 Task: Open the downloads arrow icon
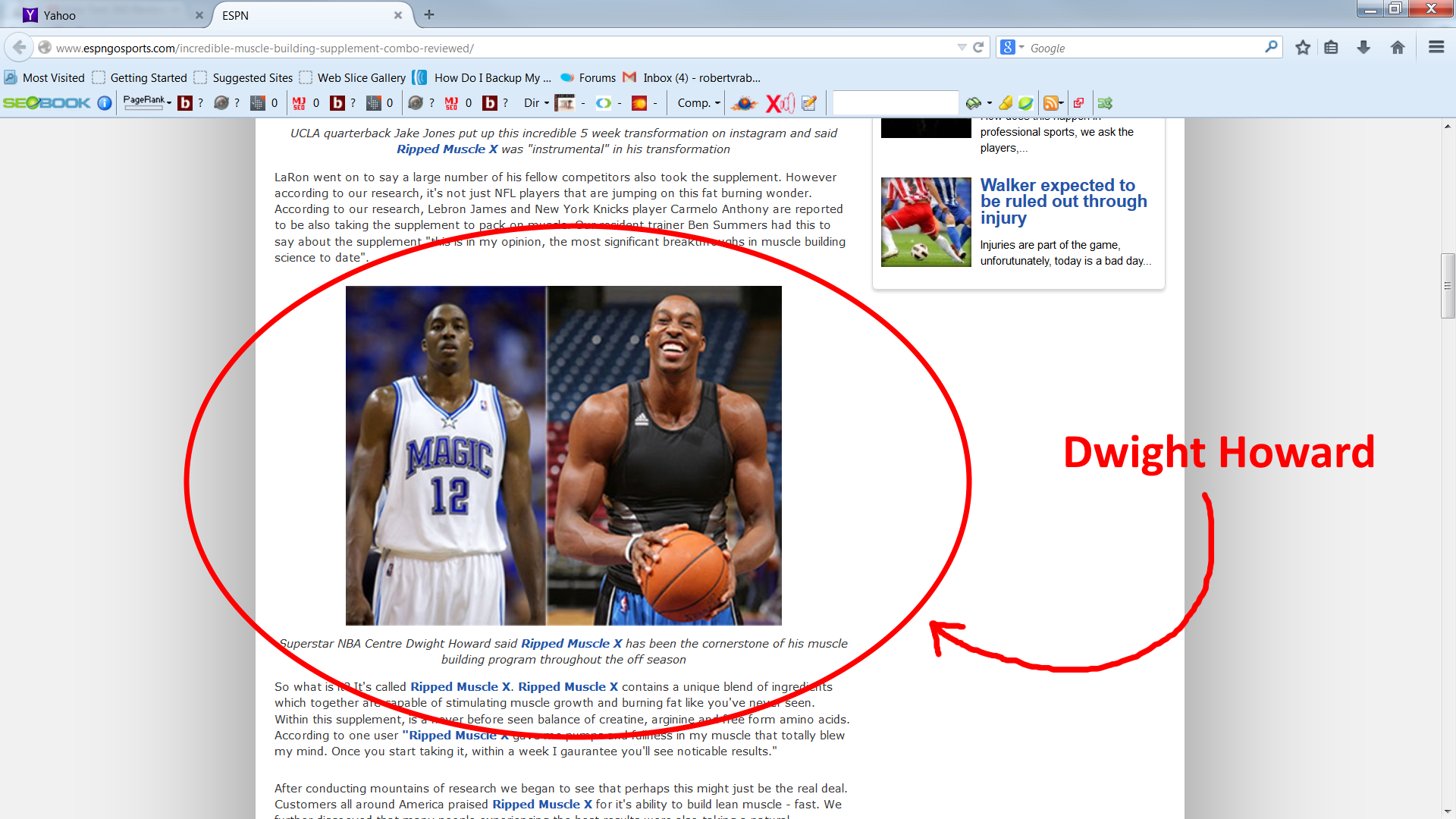pos(1363,48)
